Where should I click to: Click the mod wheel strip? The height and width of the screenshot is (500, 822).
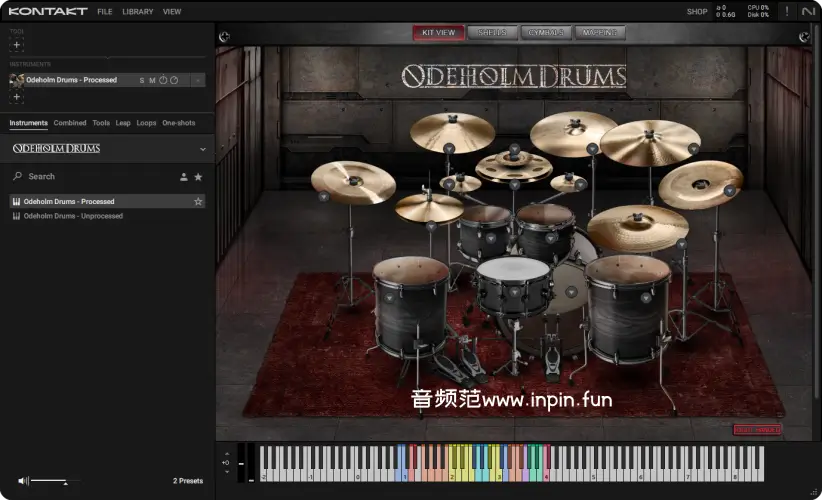point(251,463)
